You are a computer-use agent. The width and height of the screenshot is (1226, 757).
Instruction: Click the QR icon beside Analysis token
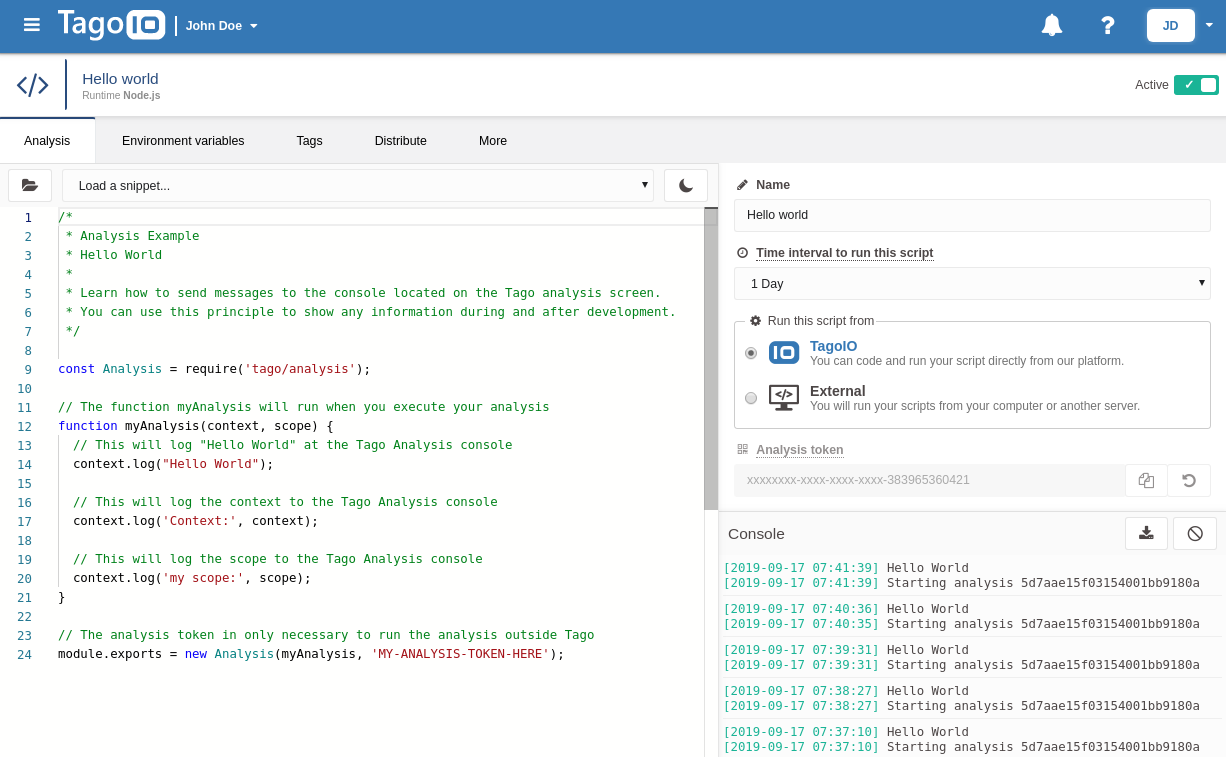742,450
